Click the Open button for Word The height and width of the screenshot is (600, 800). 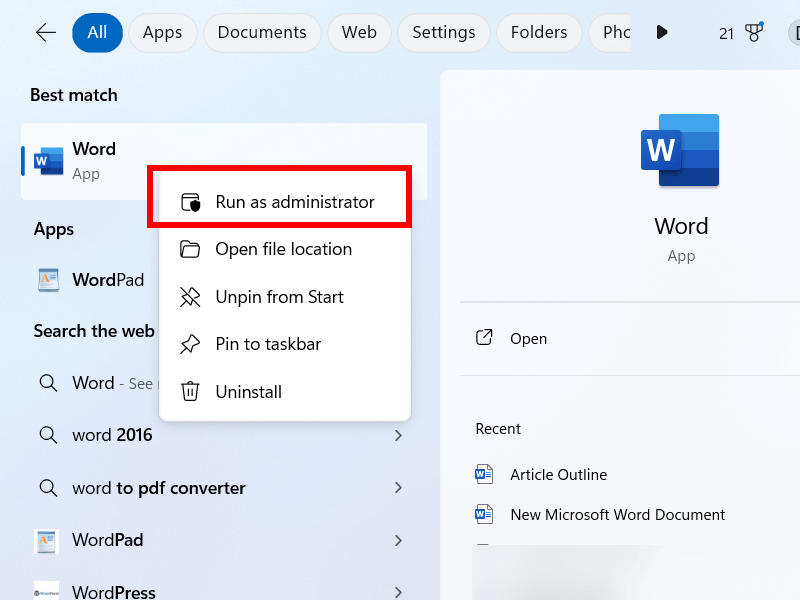[528, 338]
